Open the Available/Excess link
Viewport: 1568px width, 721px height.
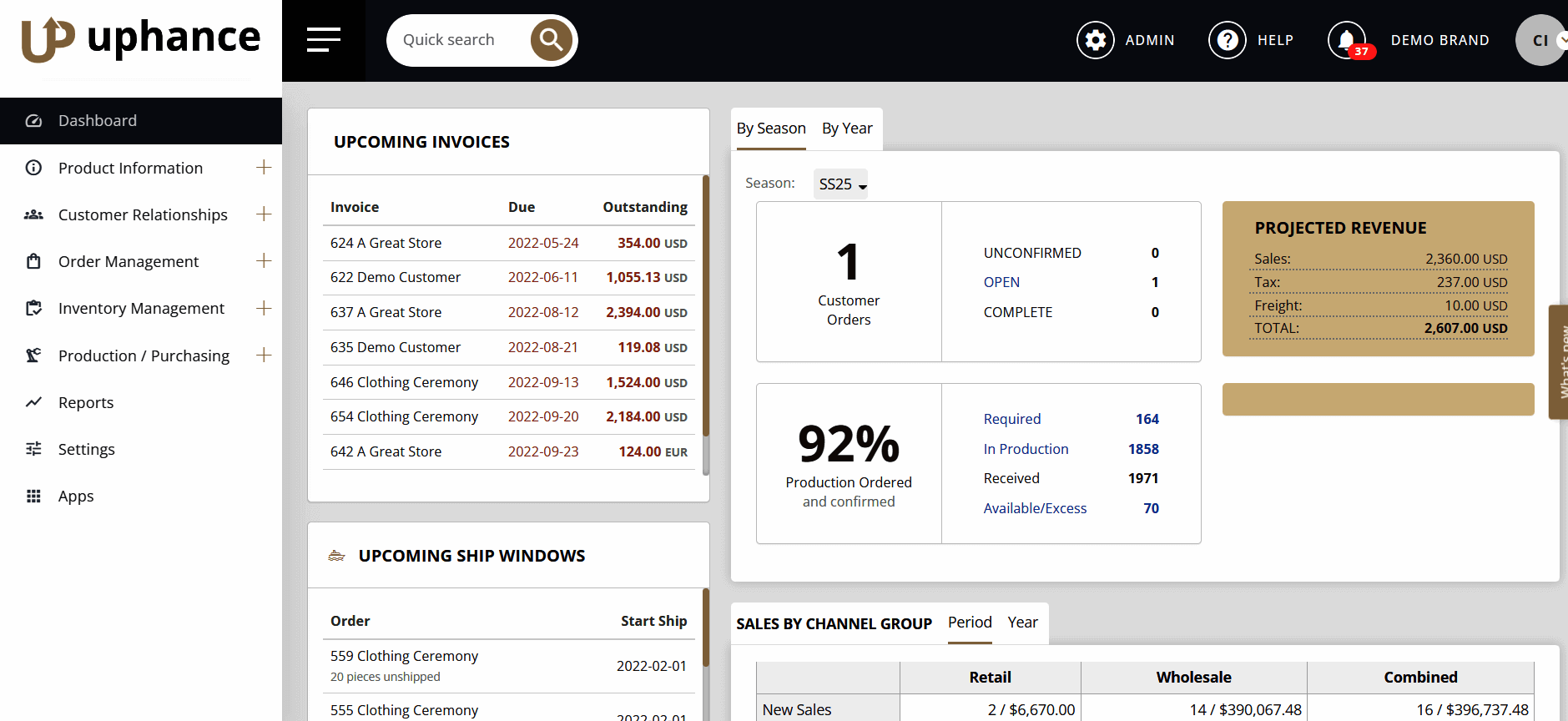click(1035, 508)
